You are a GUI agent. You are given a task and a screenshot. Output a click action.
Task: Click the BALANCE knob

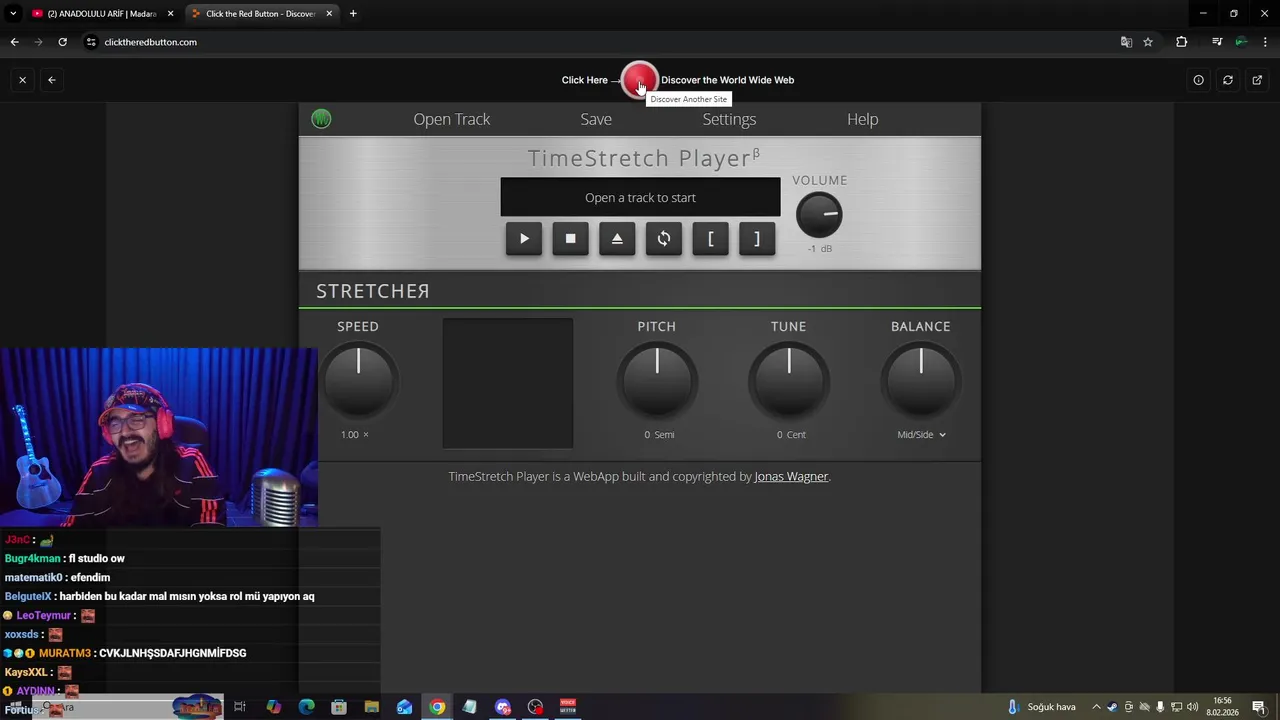point(921,380)
